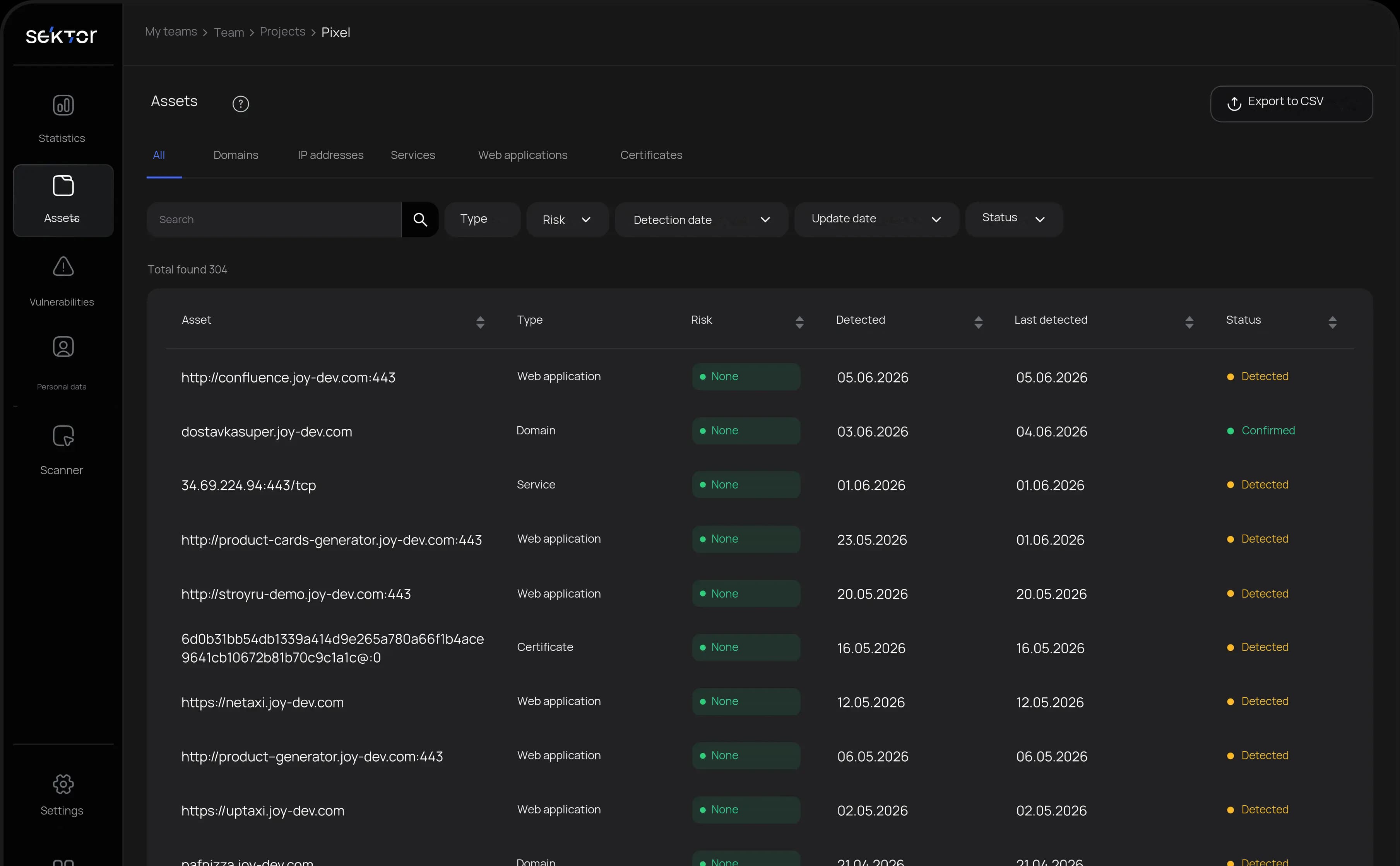1400x866 pixels.
Task: Click the upload icon in Export to CSV
Action: (x=1234, y=103)
